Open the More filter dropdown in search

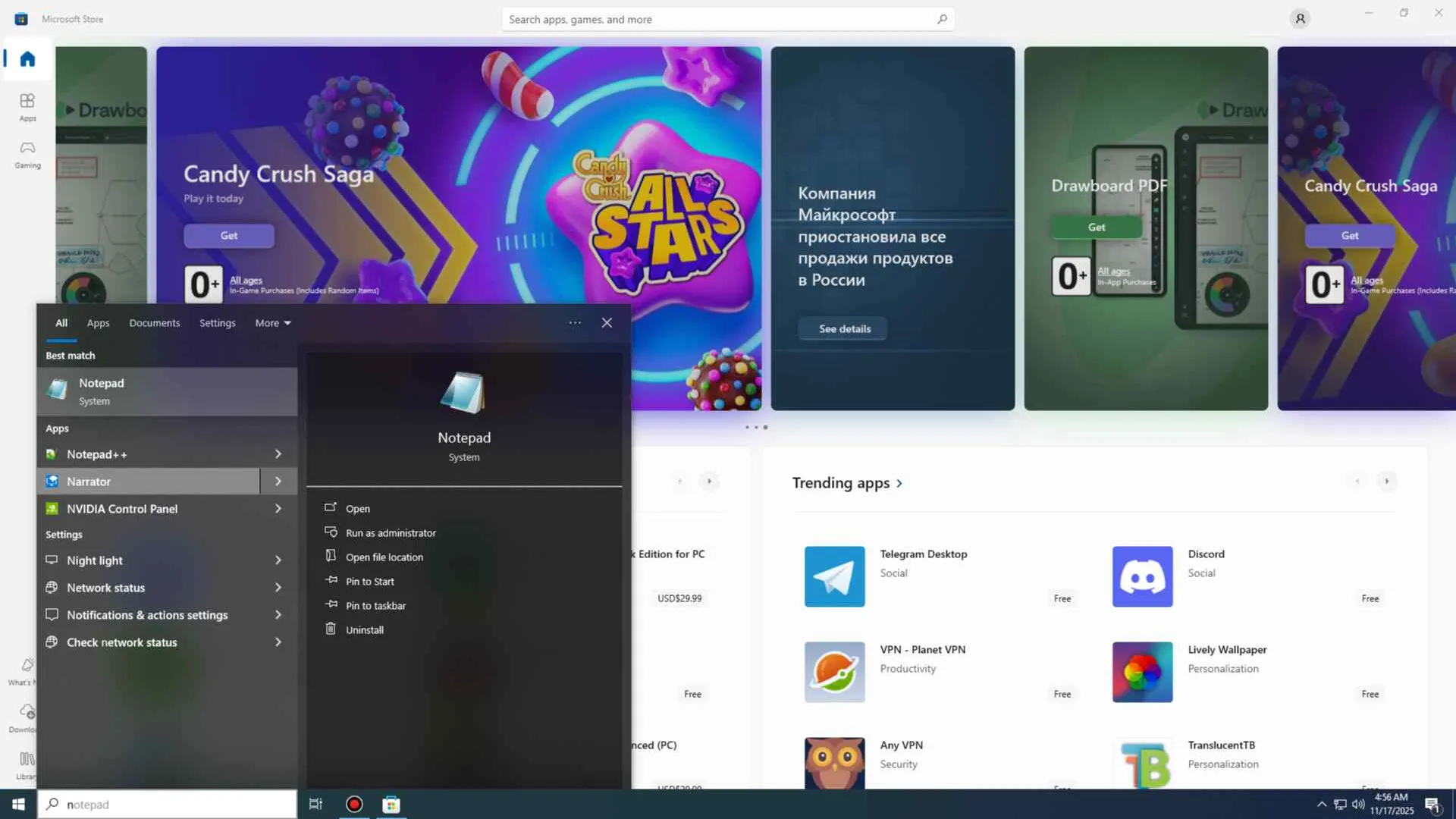coord(273,323)
